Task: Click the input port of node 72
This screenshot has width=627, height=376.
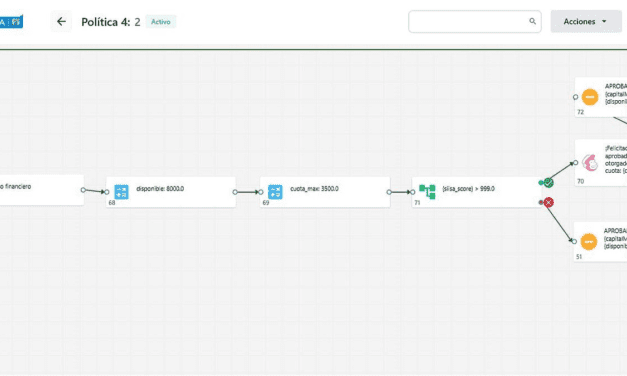Action: click(x=575, y=97)
